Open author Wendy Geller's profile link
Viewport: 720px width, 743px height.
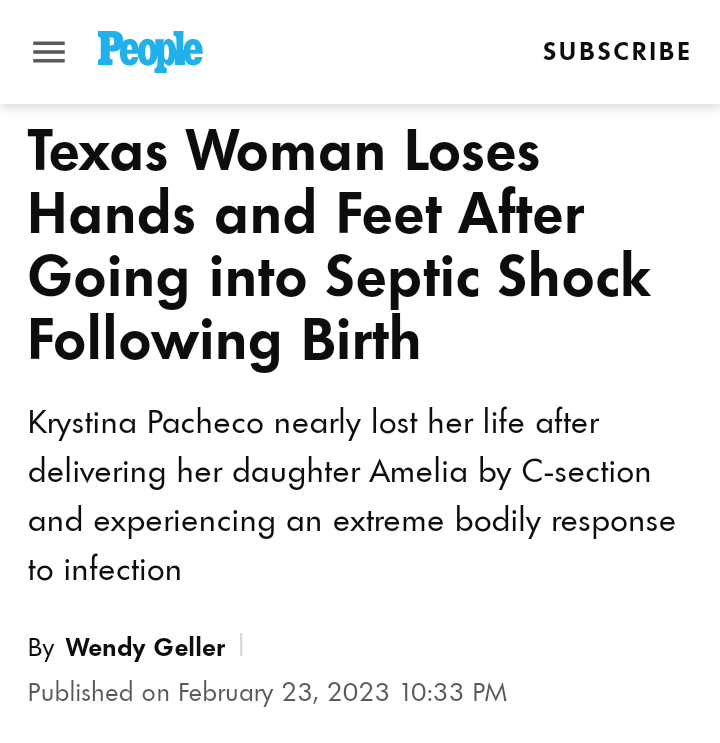(x=145, y=648)
